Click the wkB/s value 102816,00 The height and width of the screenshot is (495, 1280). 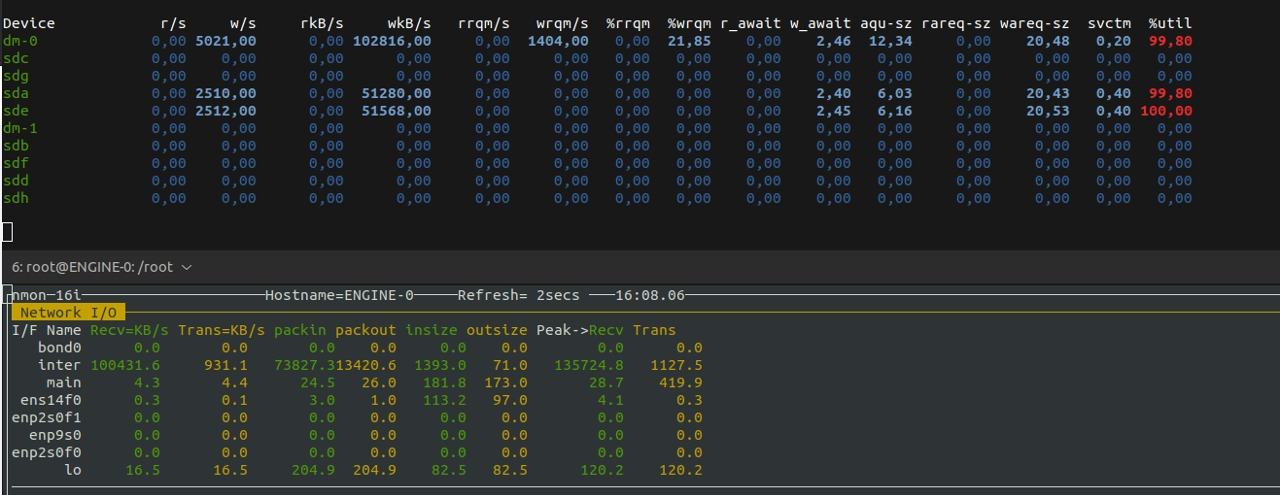point(392,41)
